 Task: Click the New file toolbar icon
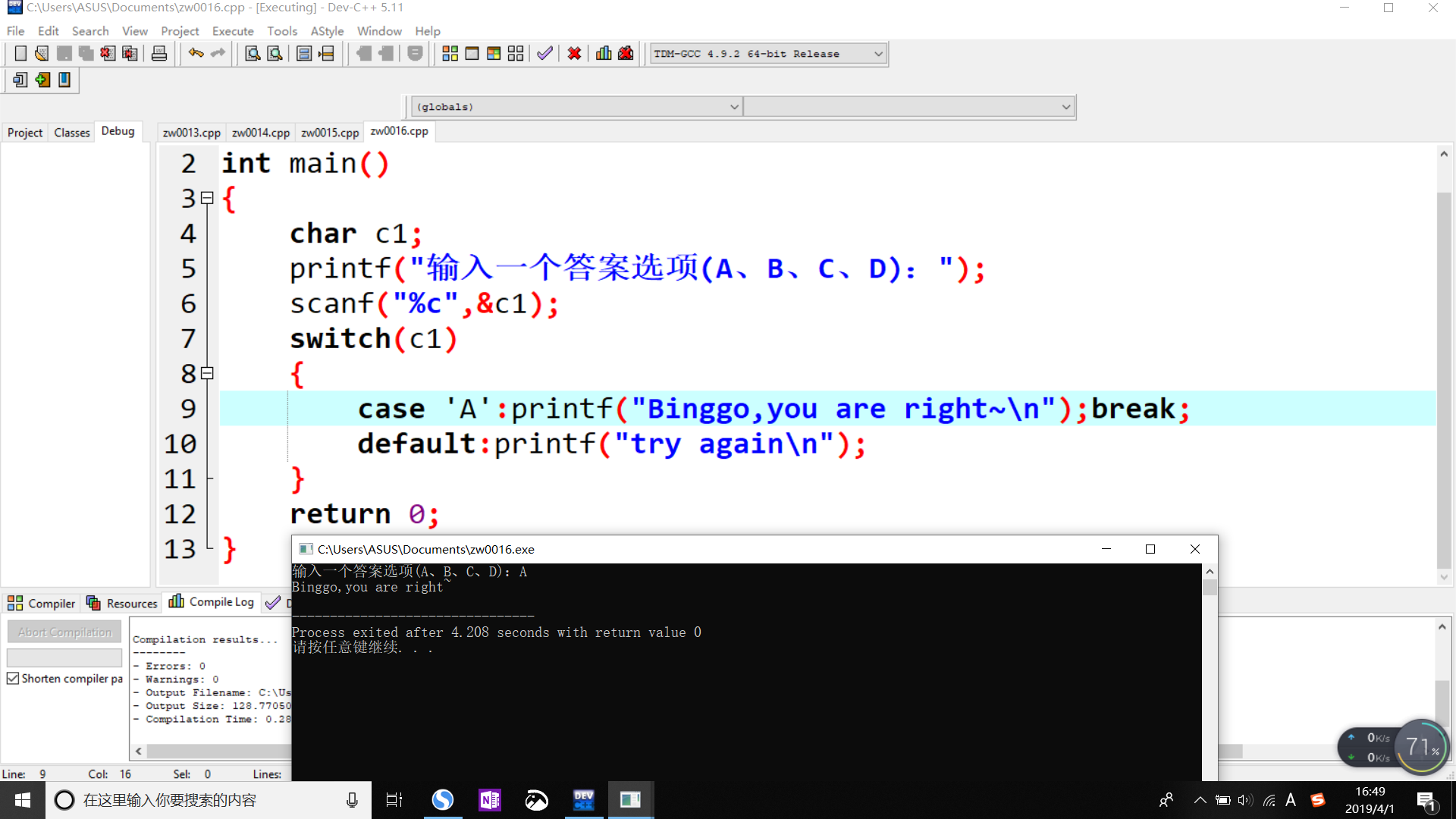(x=20, y=54)
